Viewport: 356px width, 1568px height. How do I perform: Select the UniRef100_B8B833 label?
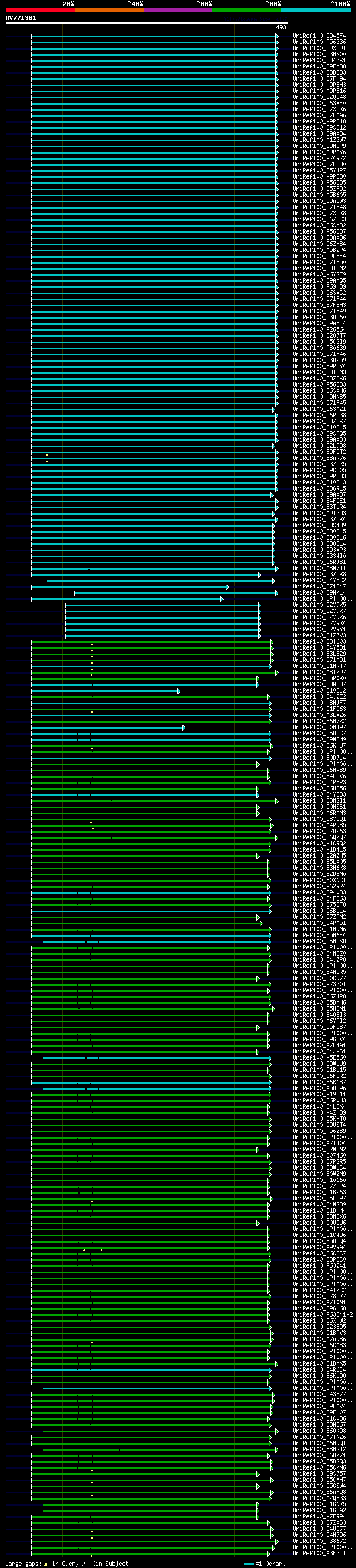(x=319, y=72)
